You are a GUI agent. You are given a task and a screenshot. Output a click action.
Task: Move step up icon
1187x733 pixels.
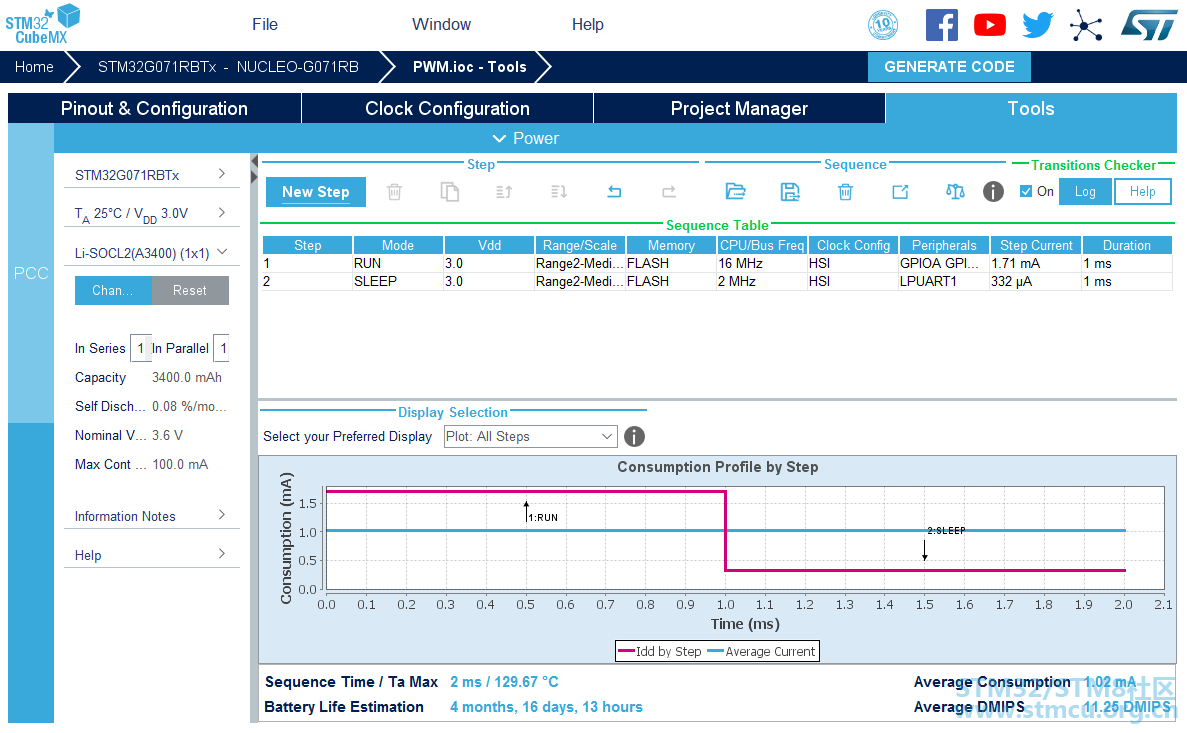(x=504, y=192)
